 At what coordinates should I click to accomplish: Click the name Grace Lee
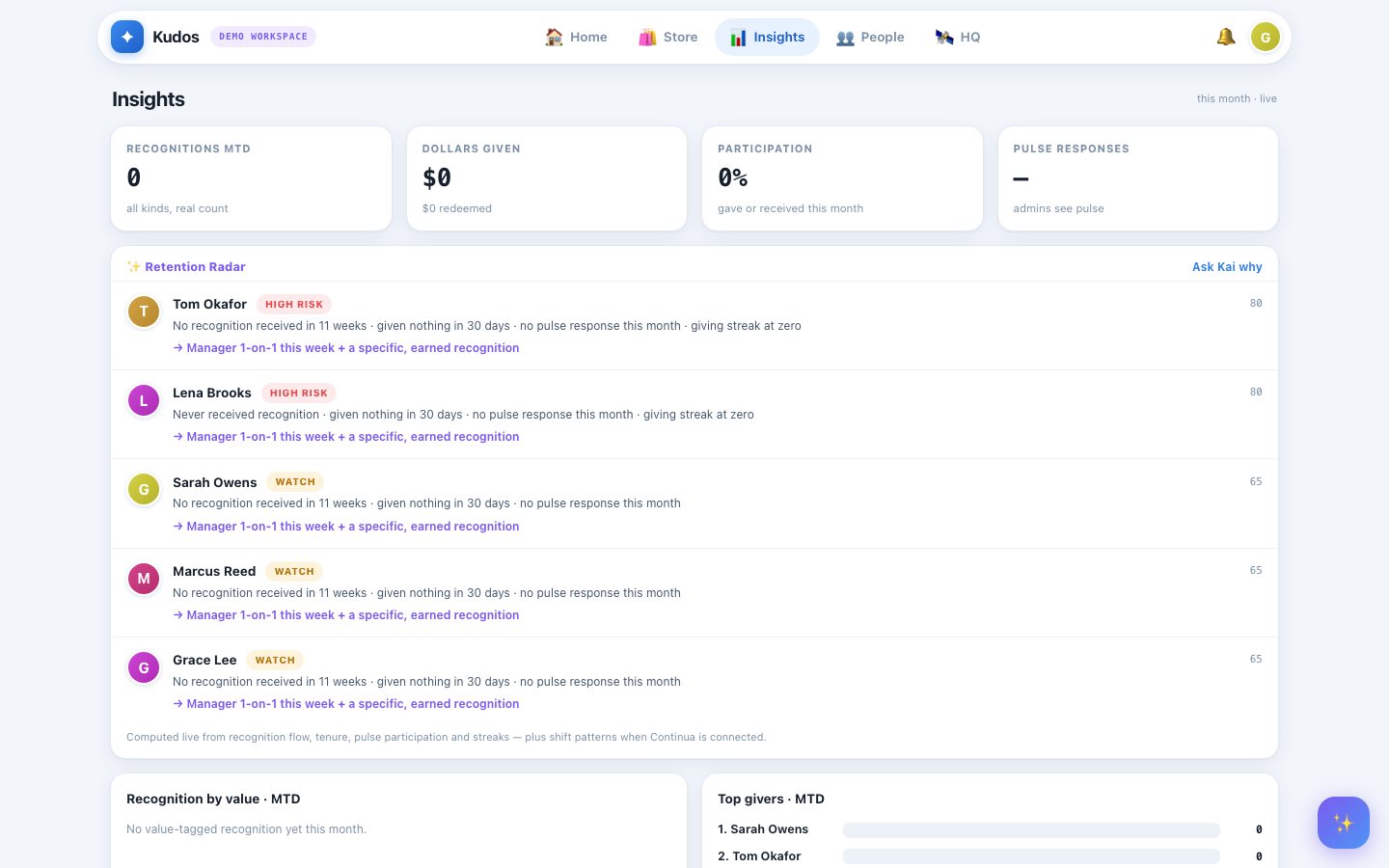[x=204, y=660]
